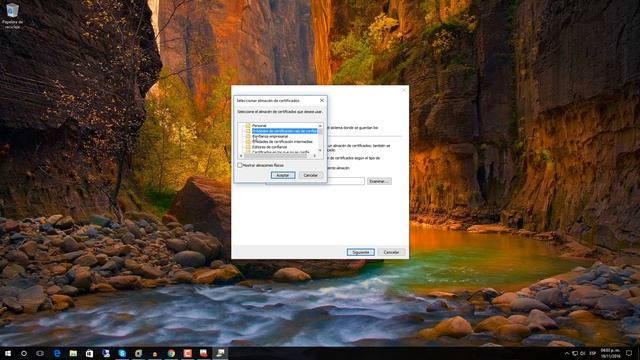Image resolution: width=640 pixels, height=360 pixels.
Task: Click the horizontal scrollbar right arrow in store list
Action: click(315, 156)
